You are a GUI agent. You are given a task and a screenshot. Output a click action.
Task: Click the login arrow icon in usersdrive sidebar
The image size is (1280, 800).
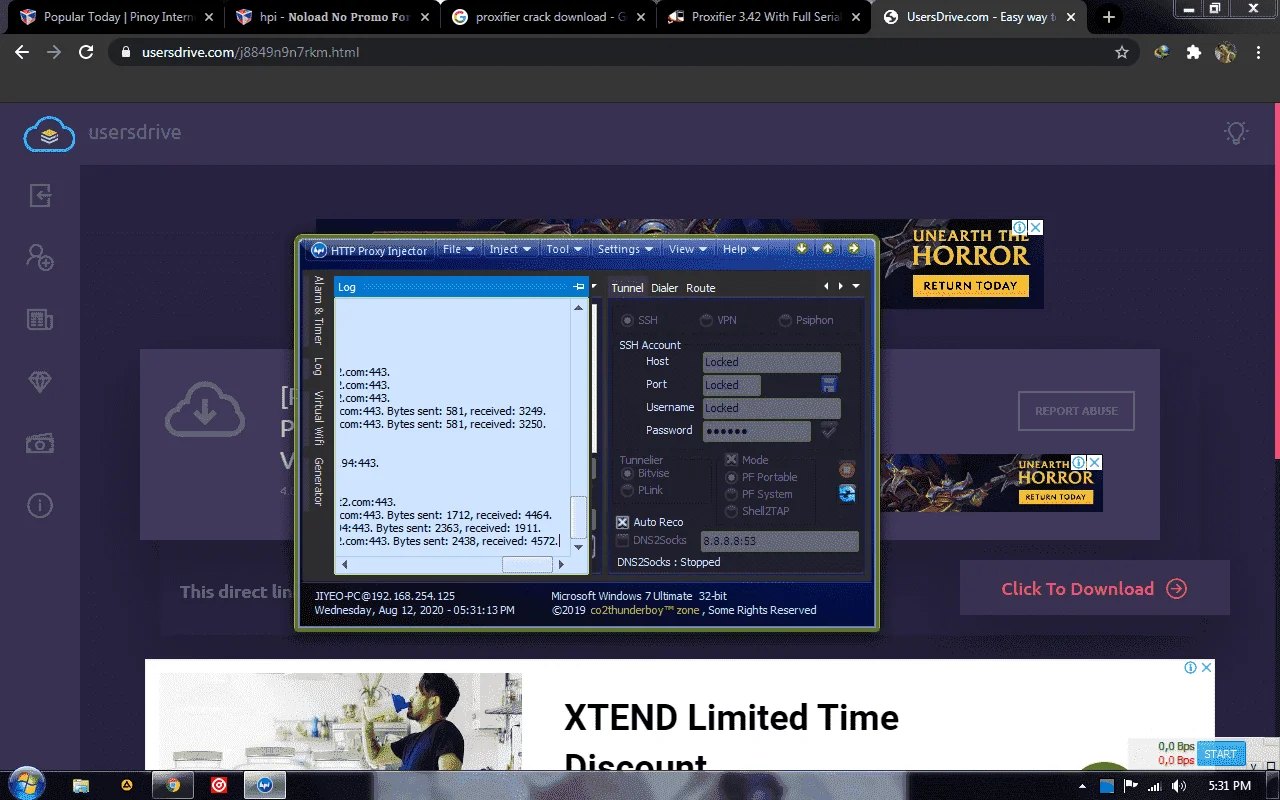40,195
